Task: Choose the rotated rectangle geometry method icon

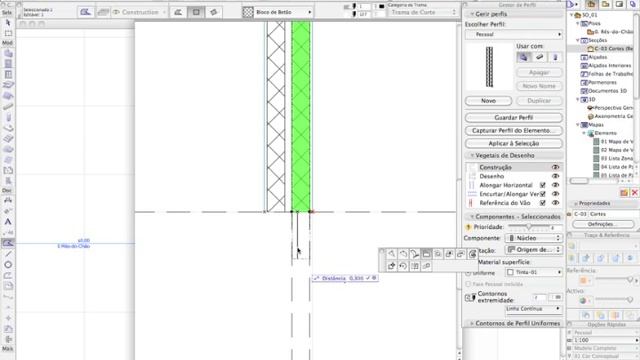Action: [213, 12]
